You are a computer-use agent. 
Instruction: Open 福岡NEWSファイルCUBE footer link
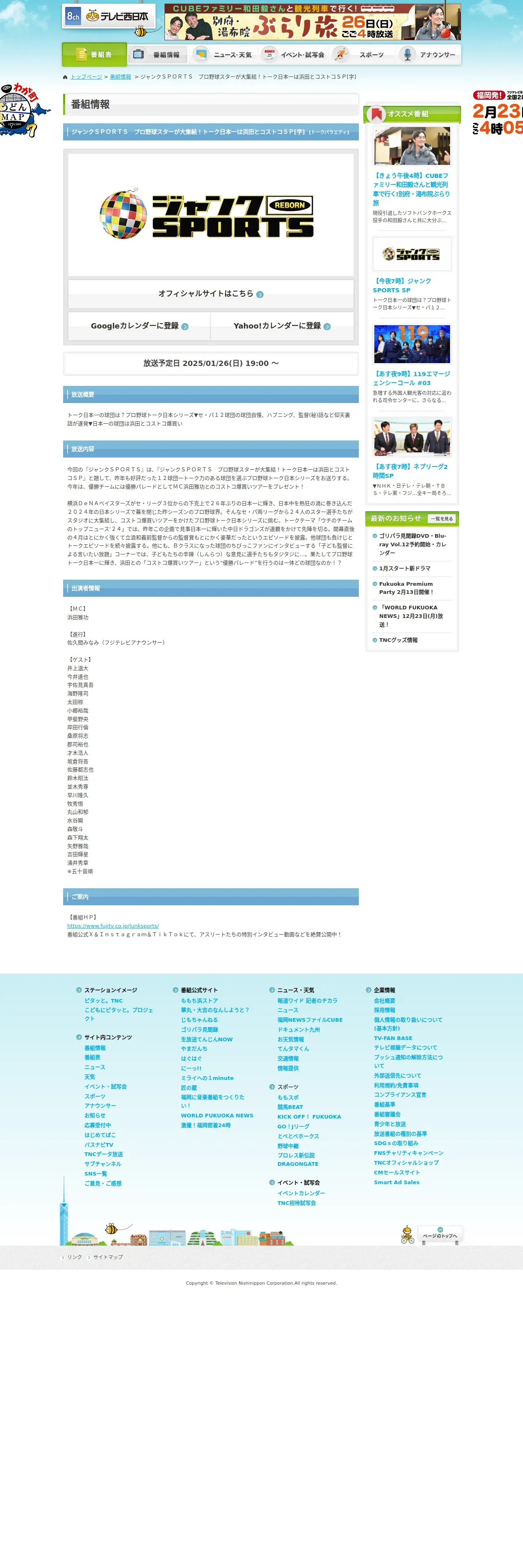[310, 1020]
